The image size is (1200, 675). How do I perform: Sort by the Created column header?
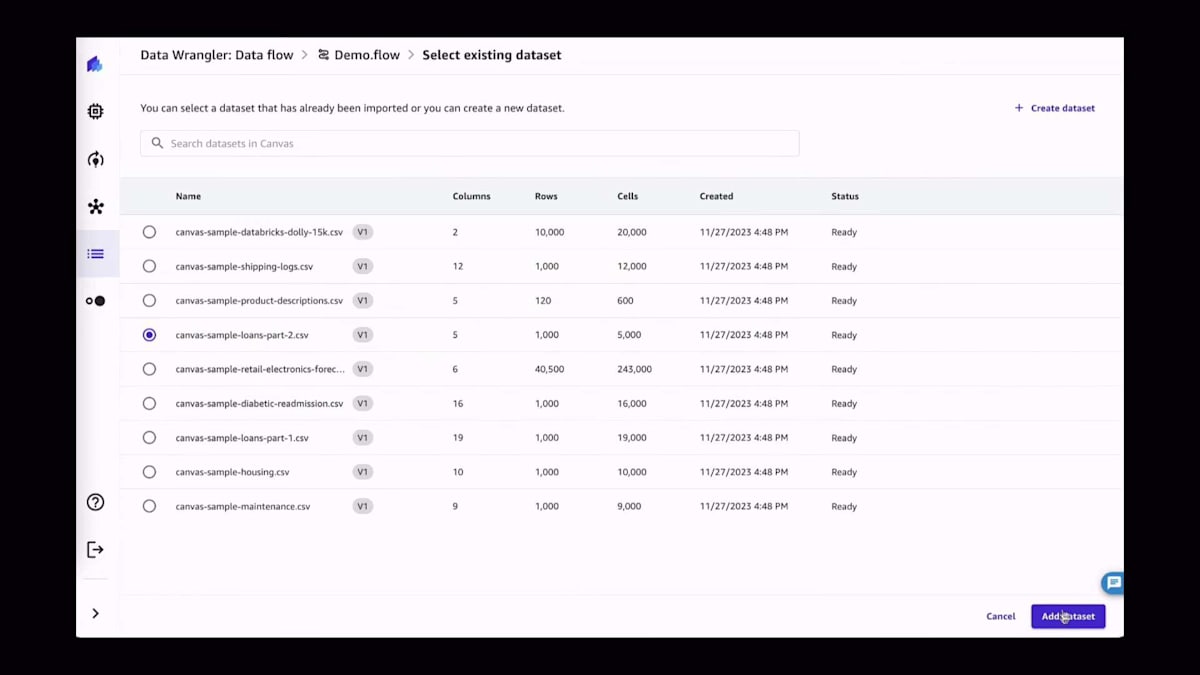pos(716,196)
